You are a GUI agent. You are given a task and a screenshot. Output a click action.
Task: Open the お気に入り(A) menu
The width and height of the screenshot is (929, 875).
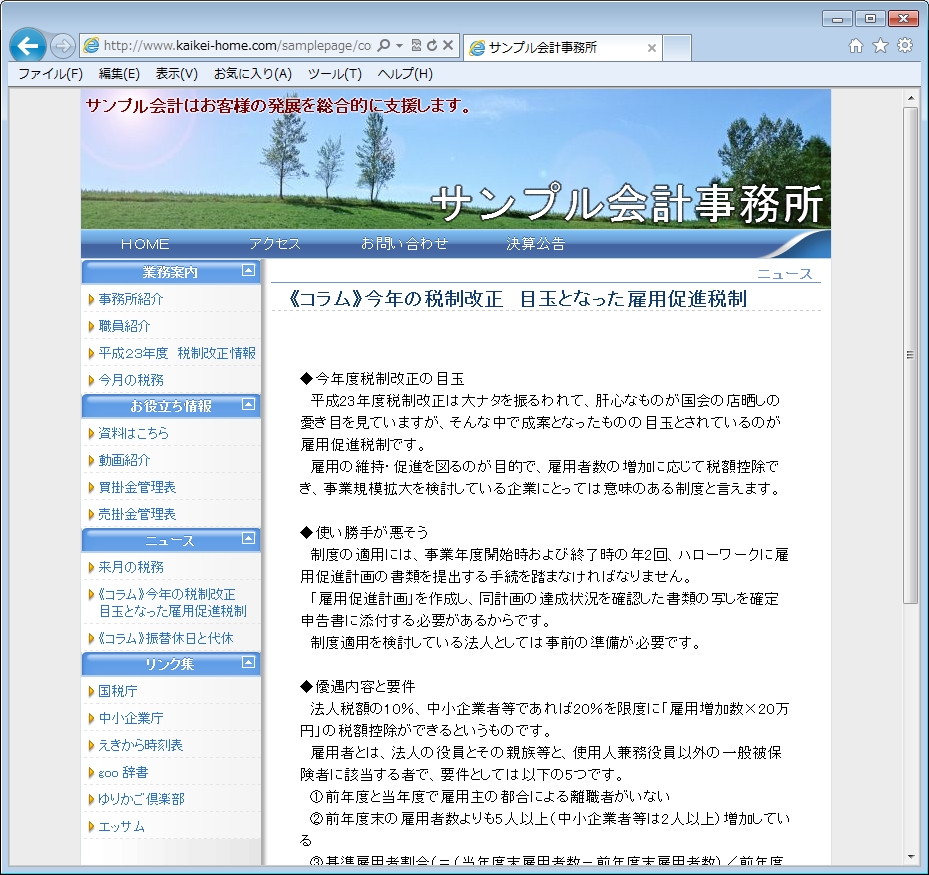(x=253, y=73)
